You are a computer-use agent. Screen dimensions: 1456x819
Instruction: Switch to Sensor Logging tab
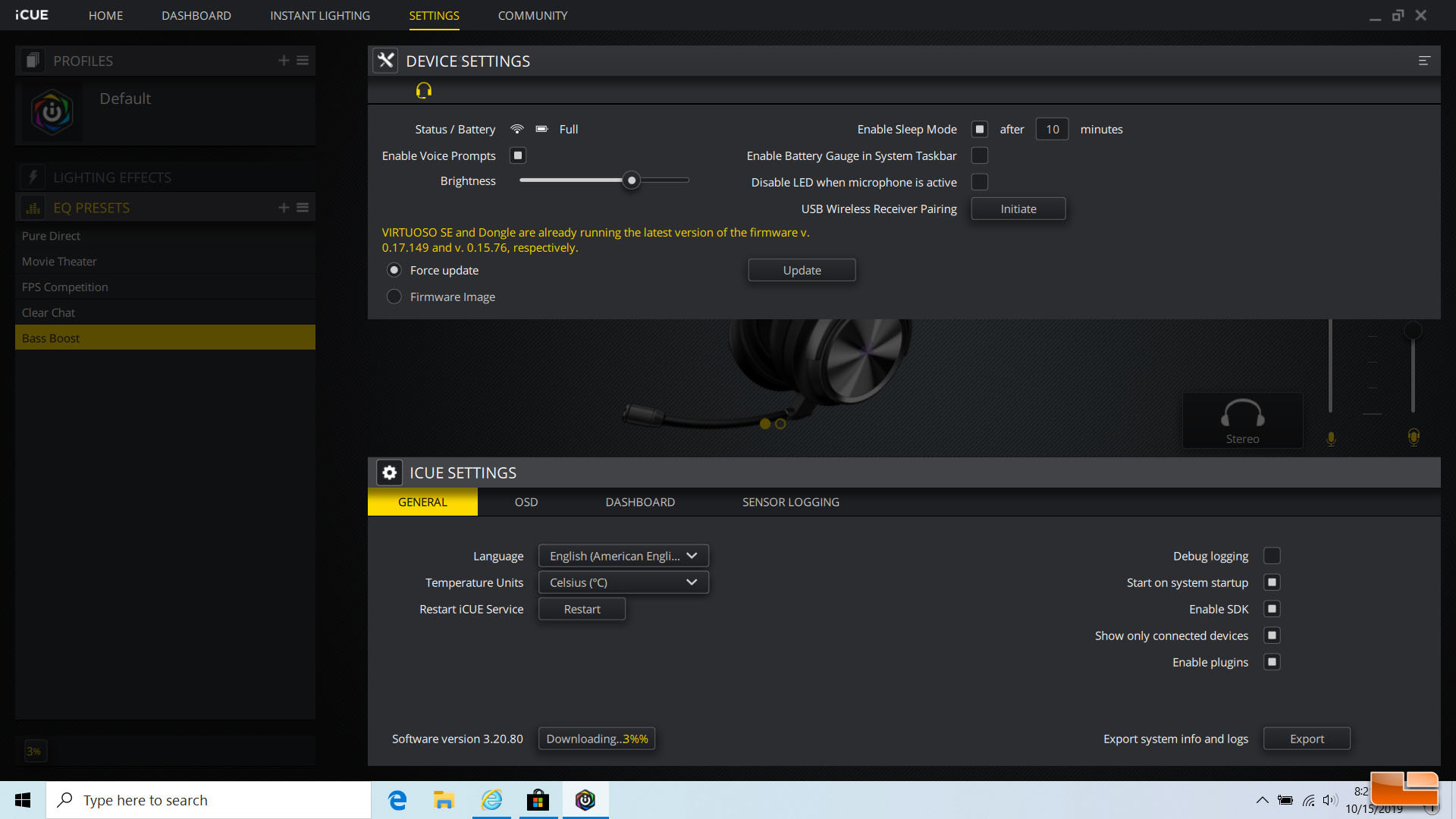791,502
